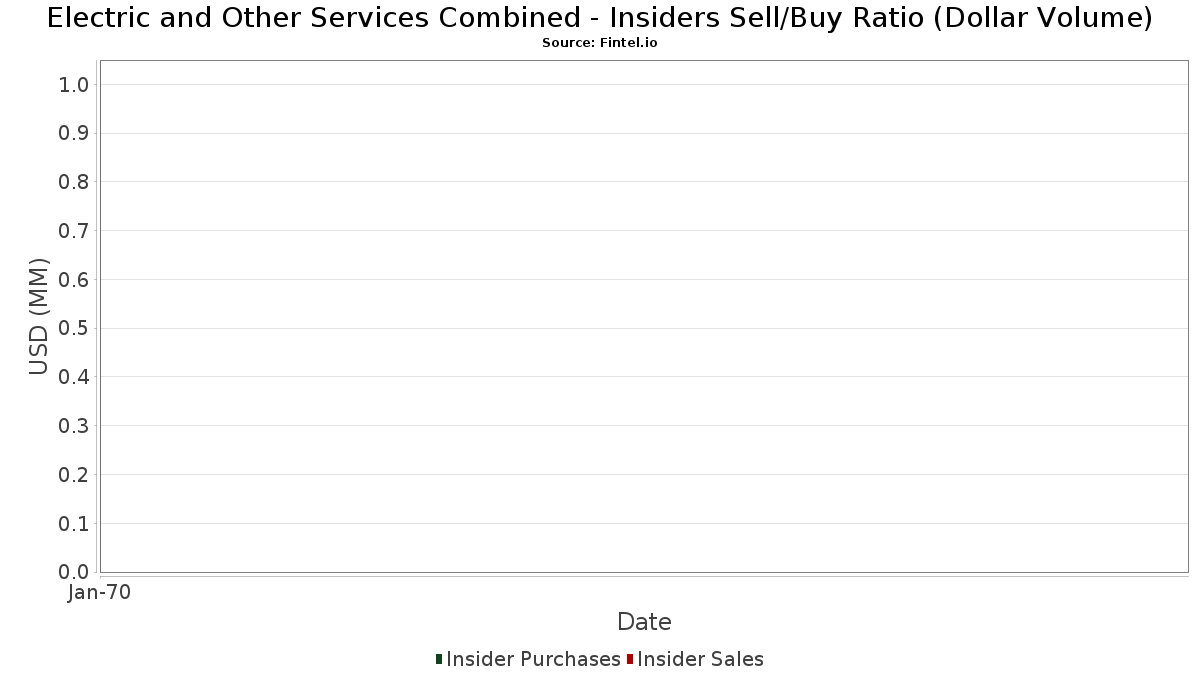The image size is (1200, 675).
Task: Click the Jan-70 x-axis tick label
Action: click(99, 593)
